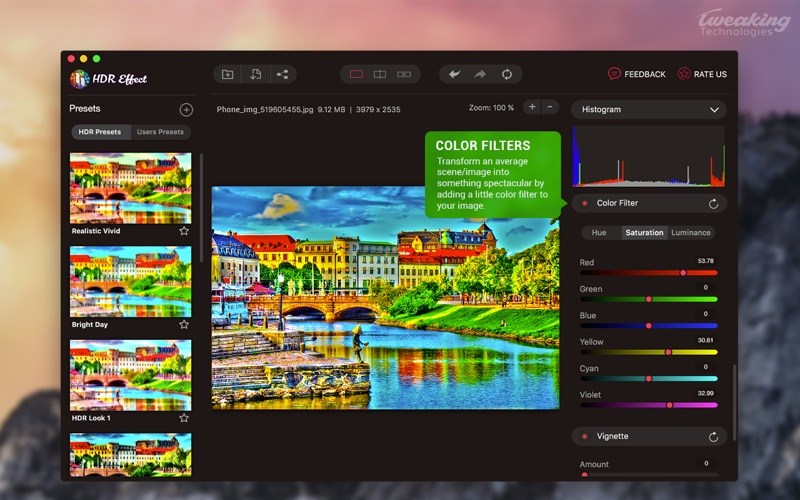Switch to side-by-side view mode
This screenshot has height=500, width=800.
(404, 74)
